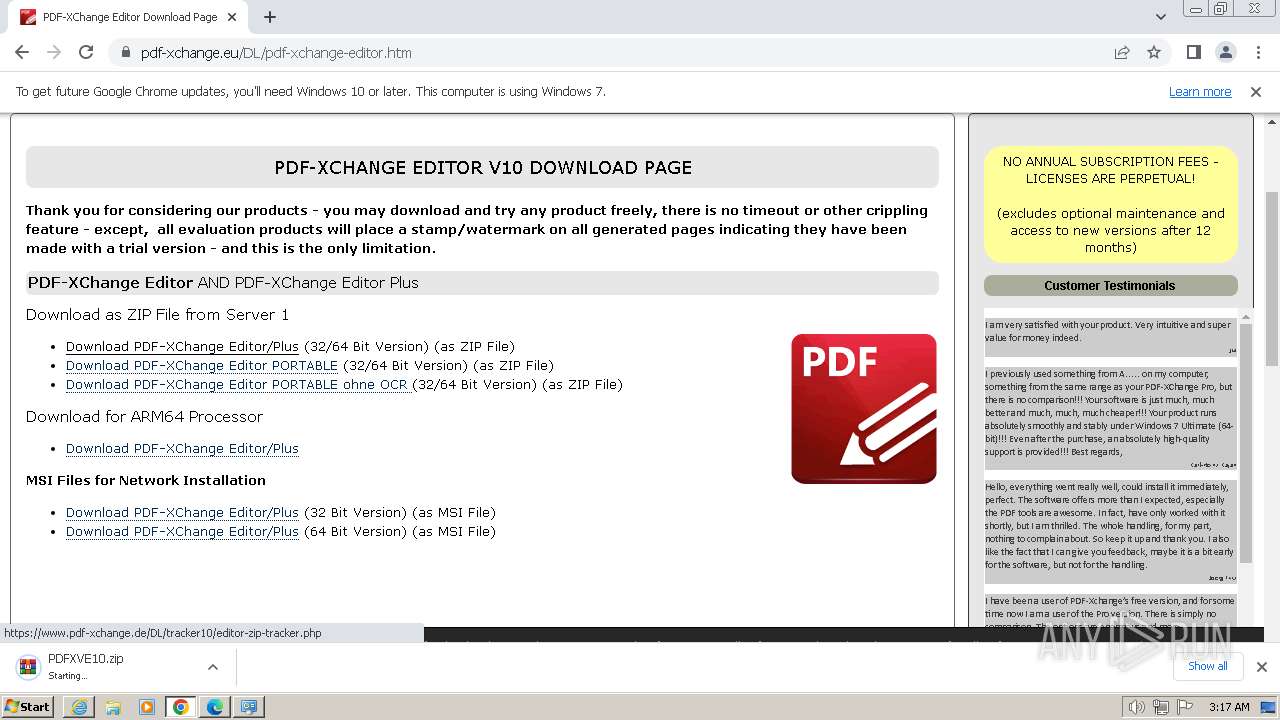Open the Chrome three-dot menu
The image size is (1280, 720).
point(1257,52)
